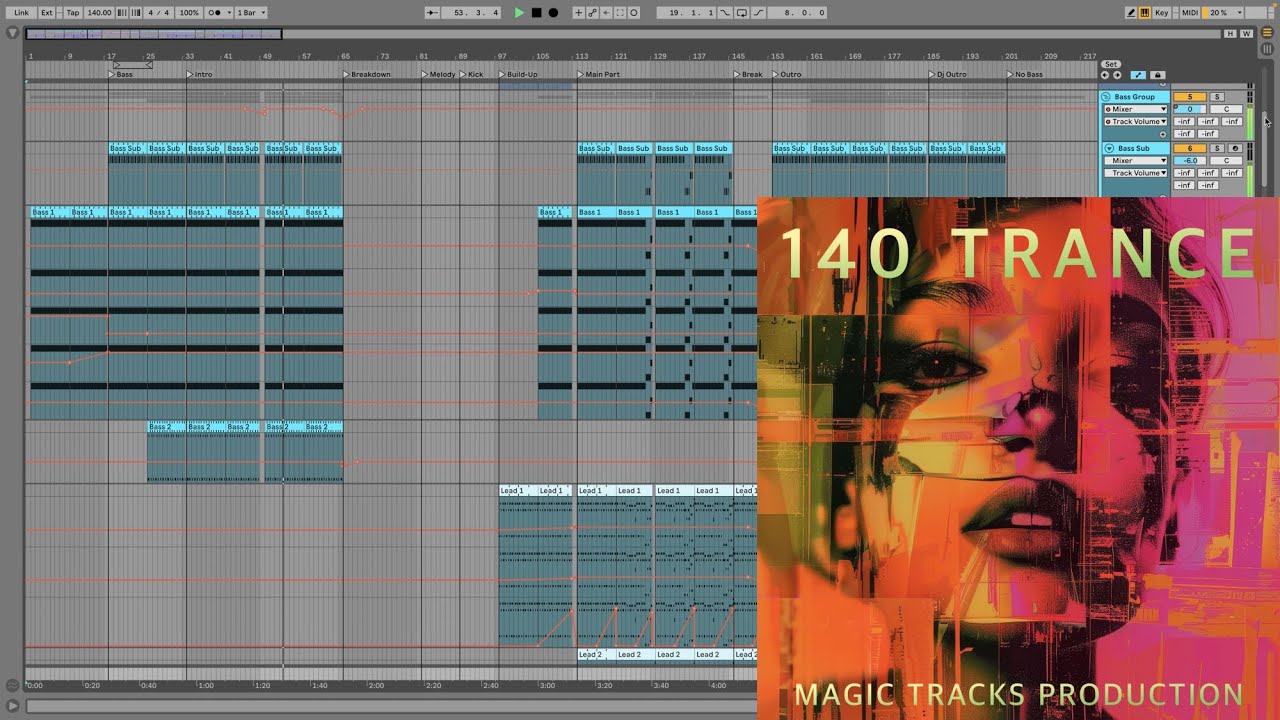
Task: Arm the Bass Sub track record button
Action: click(x=1235, y=148)
